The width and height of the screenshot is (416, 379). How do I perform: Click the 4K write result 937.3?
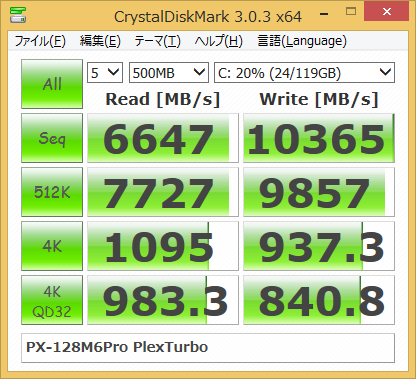point(319,246)
